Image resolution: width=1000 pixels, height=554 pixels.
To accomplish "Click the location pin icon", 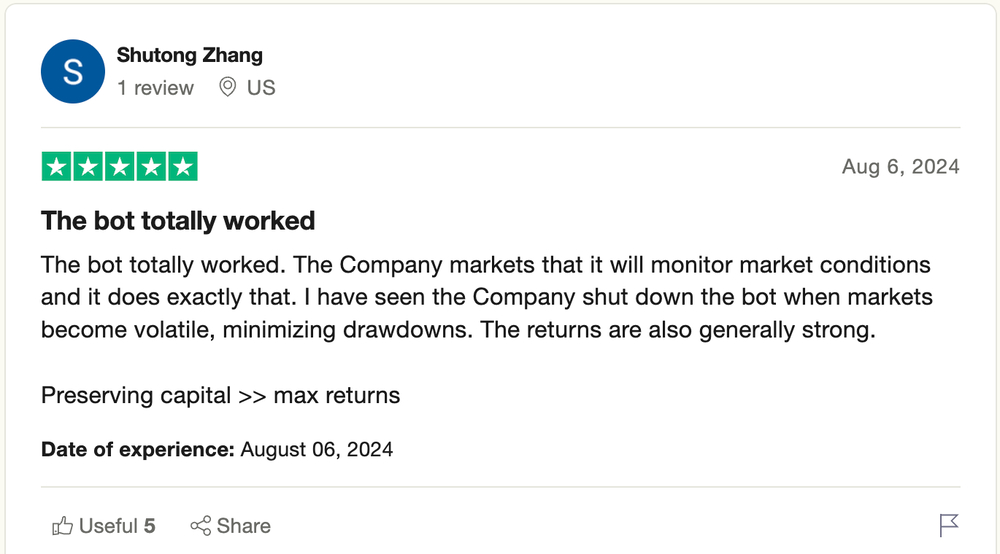I will 228,87.
